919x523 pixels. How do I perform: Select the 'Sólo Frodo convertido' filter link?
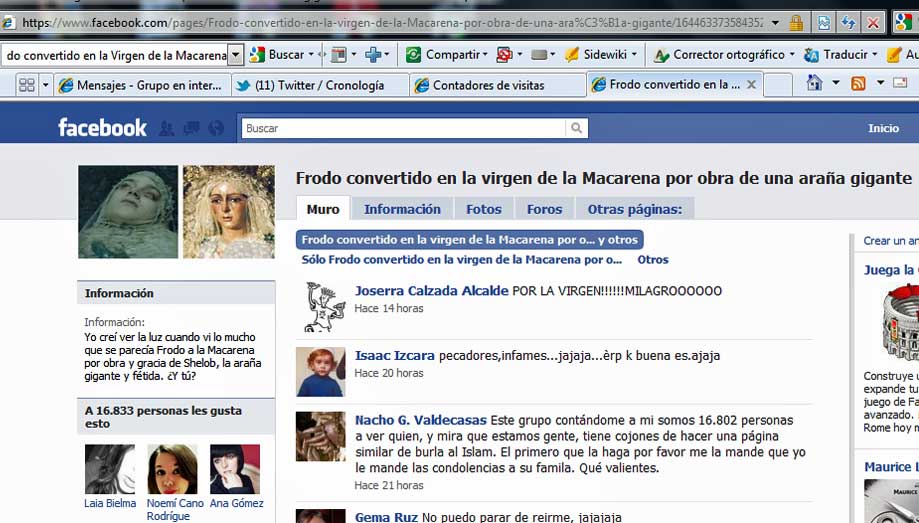pos(462,260)
